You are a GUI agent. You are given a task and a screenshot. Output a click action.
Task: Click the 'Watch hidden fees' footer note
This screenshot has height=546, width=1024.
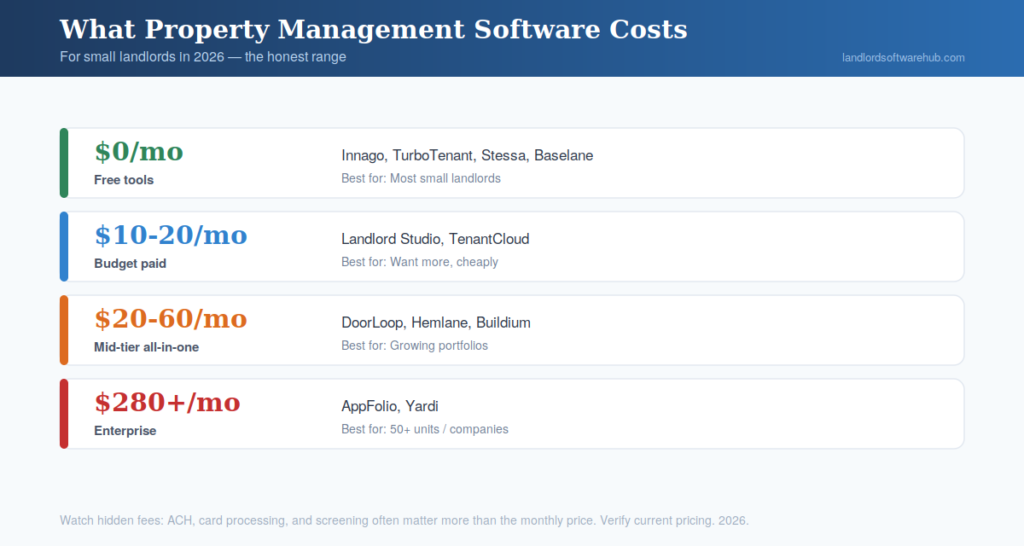pyautogui.click(x=404, y=521)
